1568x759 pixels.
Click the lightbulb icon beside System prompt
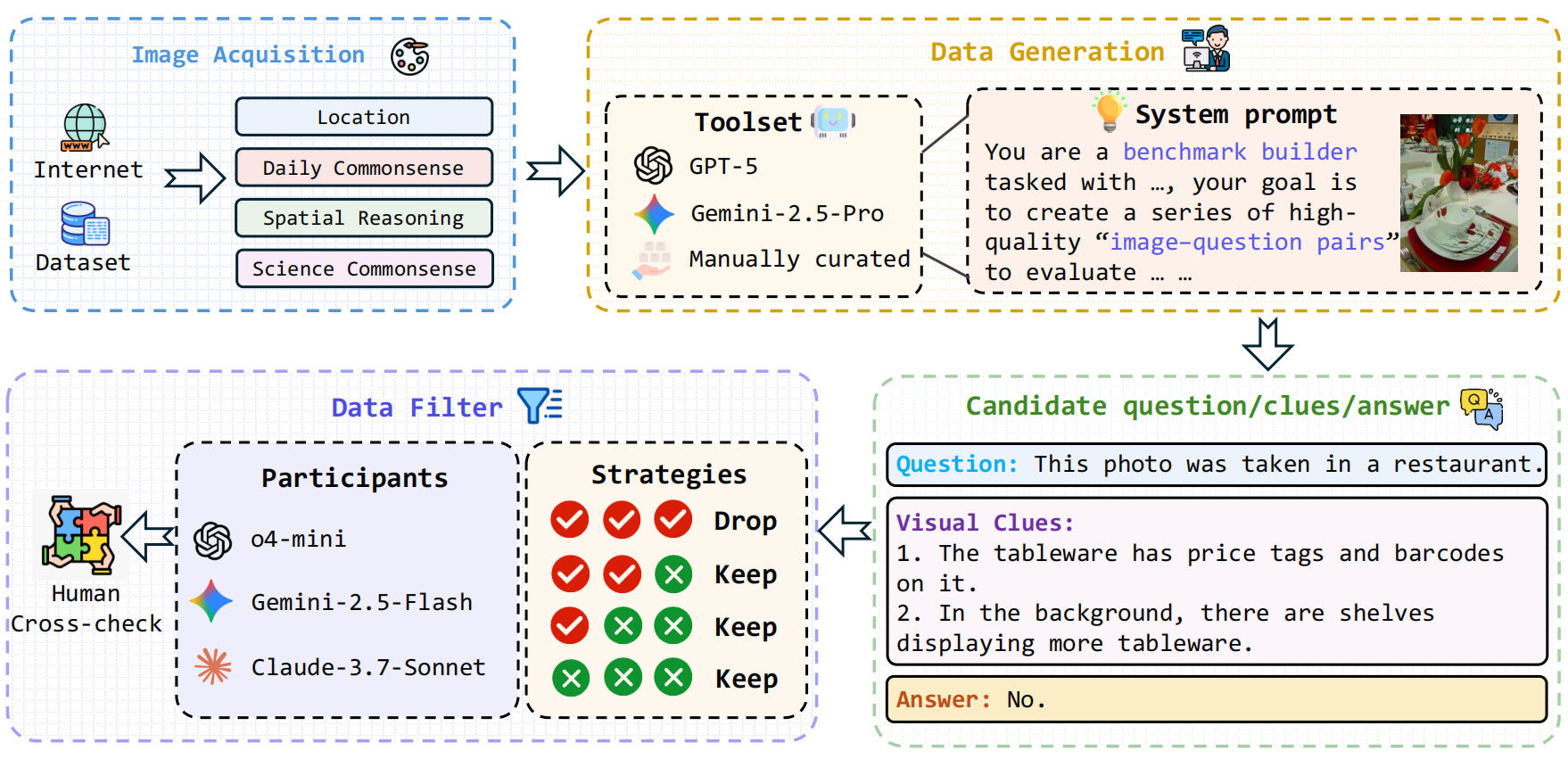click(1109, 111)
